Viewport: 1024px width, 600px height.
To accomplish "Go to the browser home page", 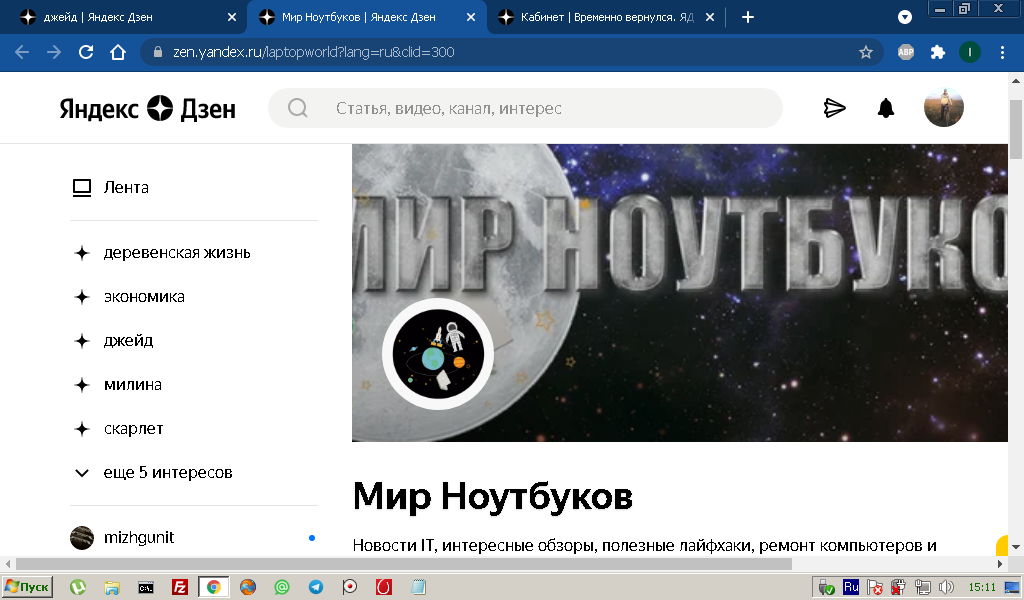I will [118, 52].
